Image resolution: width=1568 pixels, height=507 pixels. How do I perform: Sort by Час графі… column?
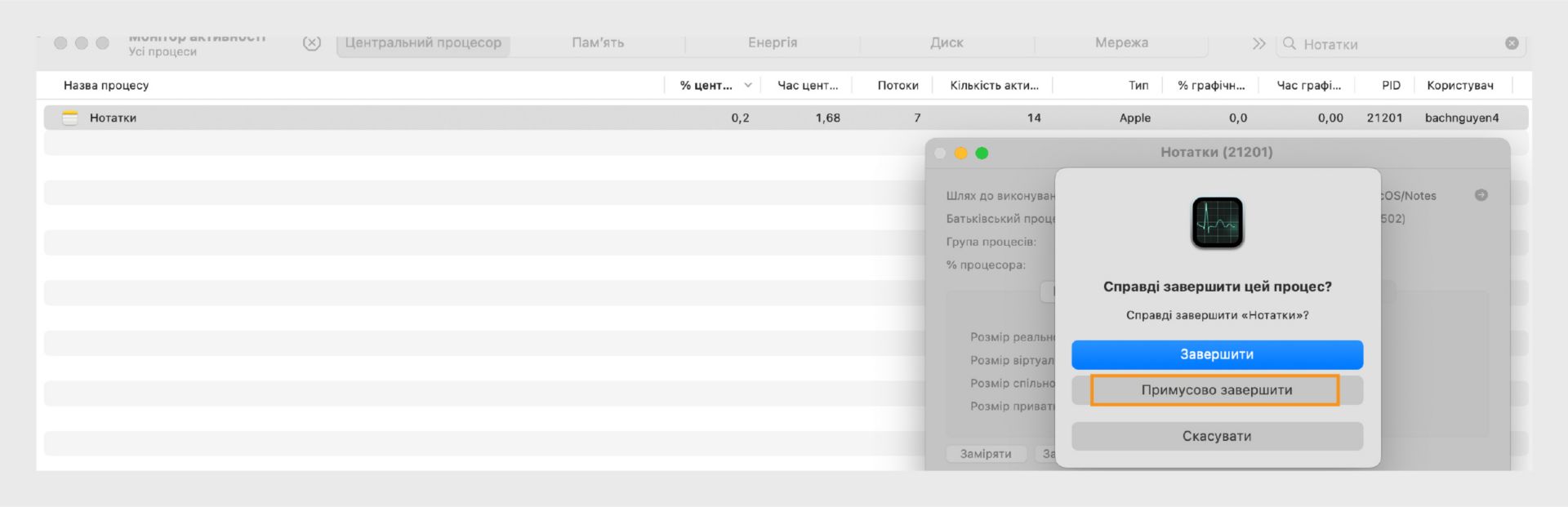click(x=1308, y=85)
